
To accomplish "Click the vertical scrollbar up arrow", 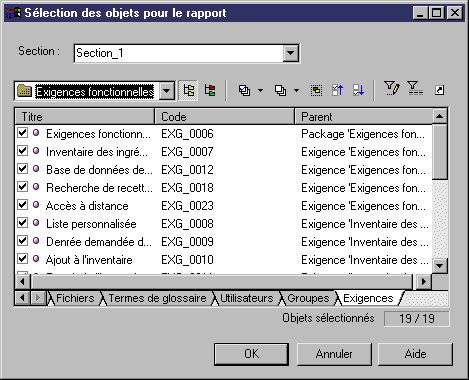I will click(x=439, y=116).
